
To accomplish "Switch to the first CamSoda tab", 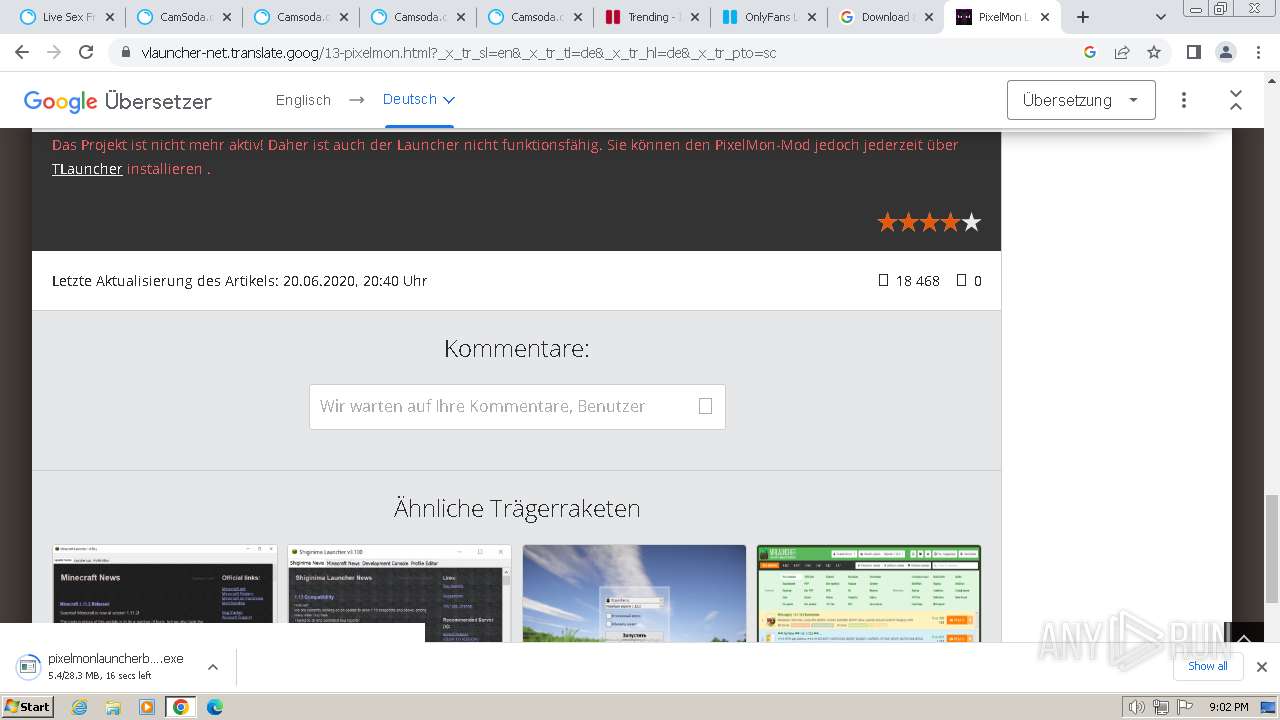I will tap(185, 17).
